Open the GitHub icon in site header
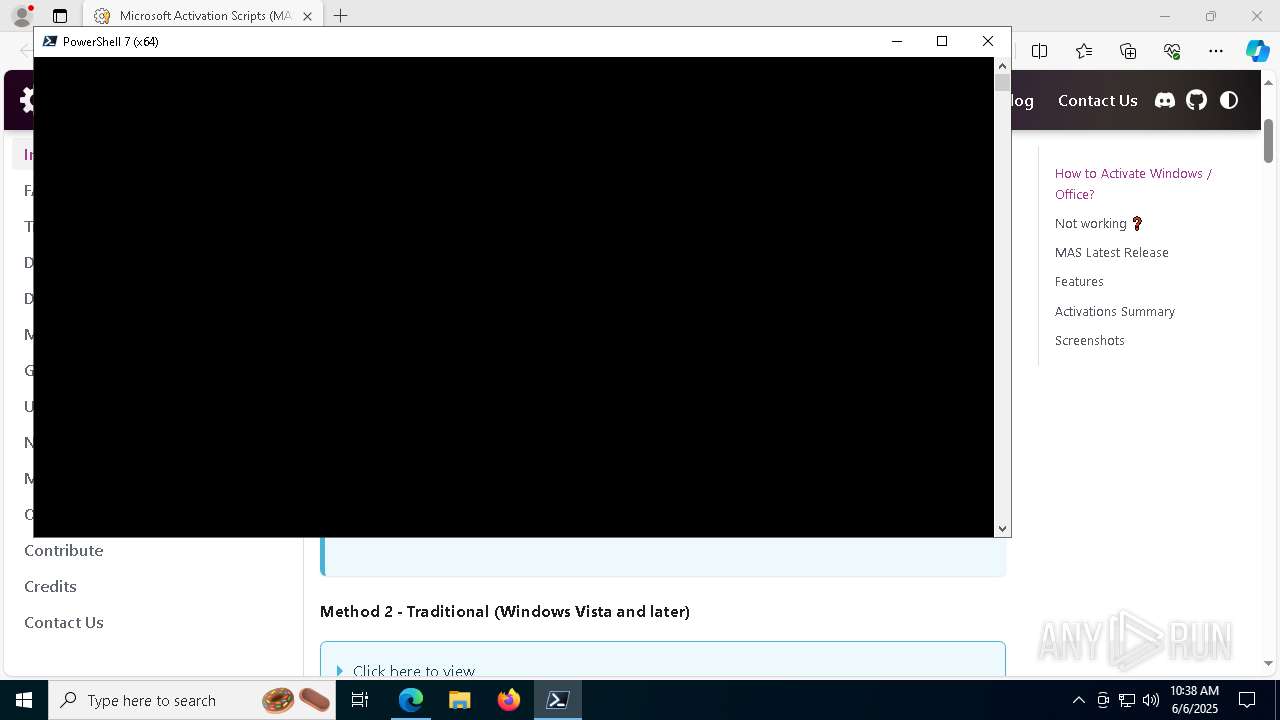 click(1197, 100)
